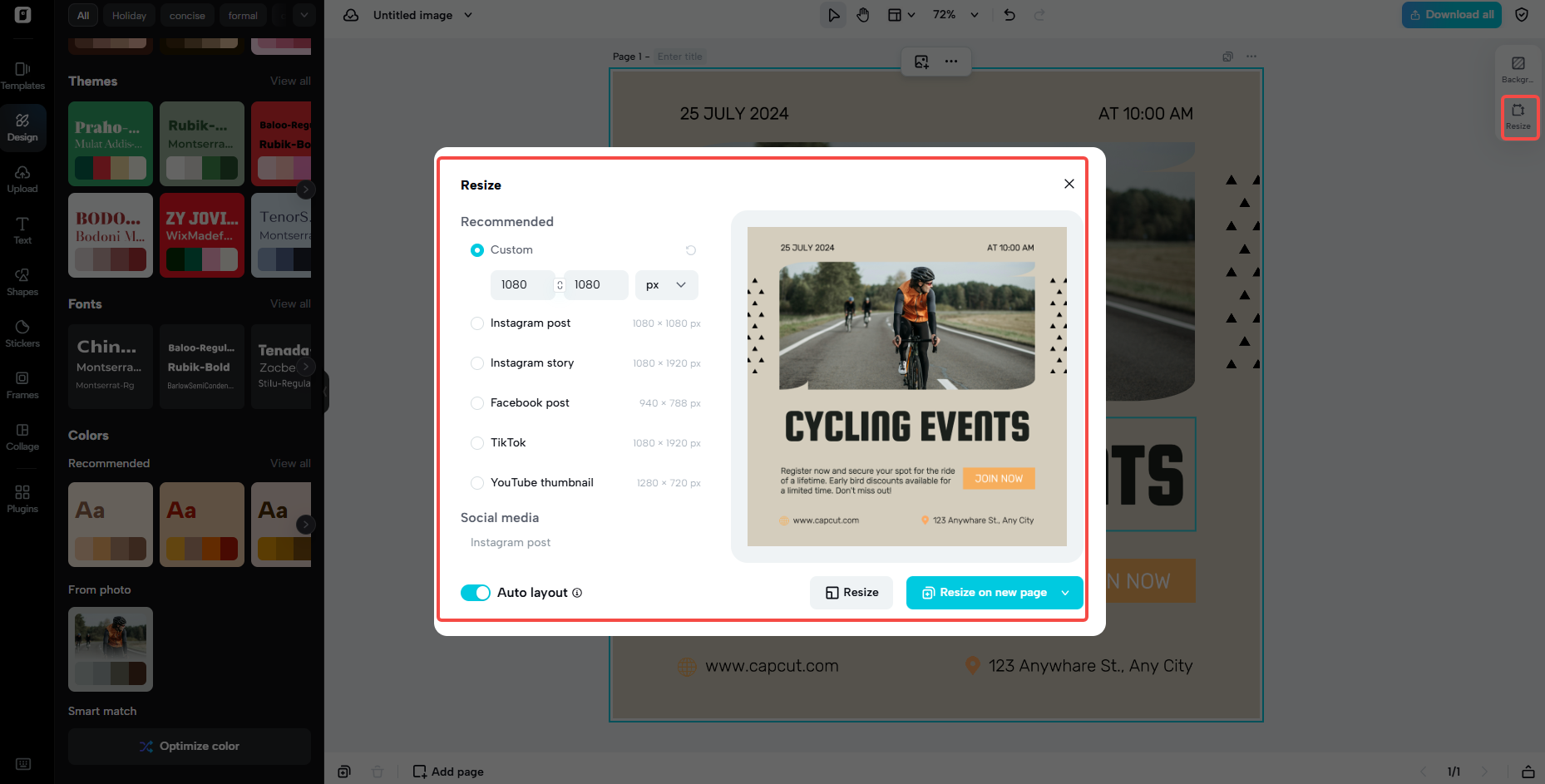
Task: Expand the filter tags chevron beside formal
Action: (x=304, y=15)
